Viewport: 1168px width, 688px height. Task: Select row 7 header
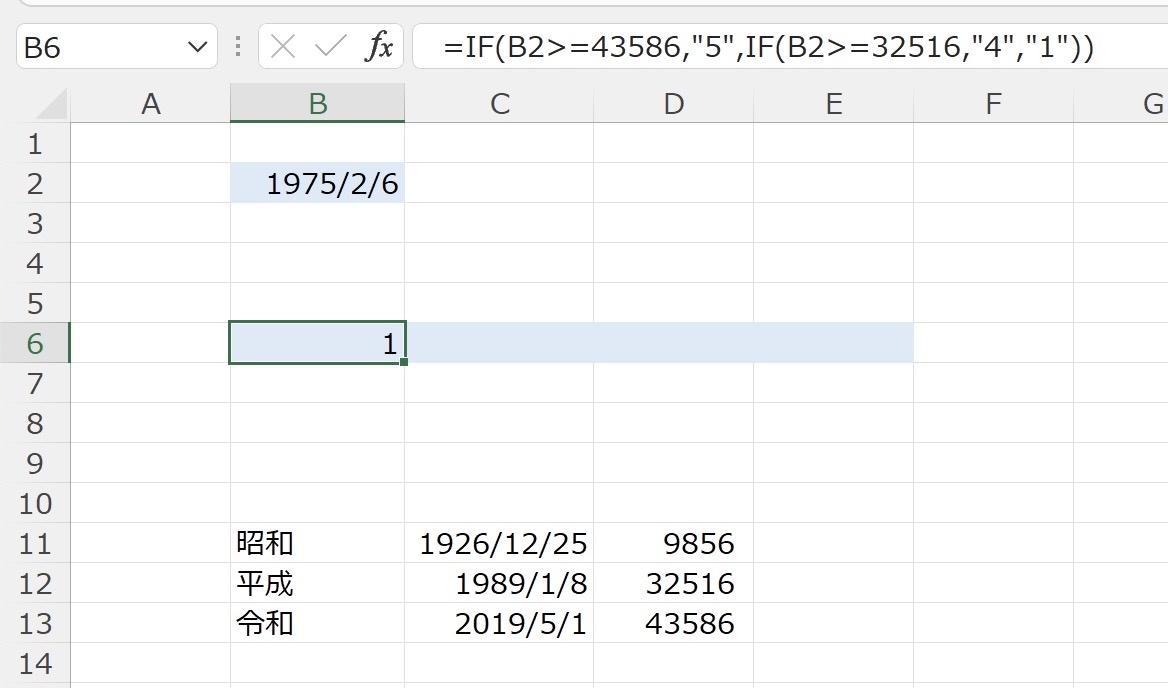pos(35,383)
